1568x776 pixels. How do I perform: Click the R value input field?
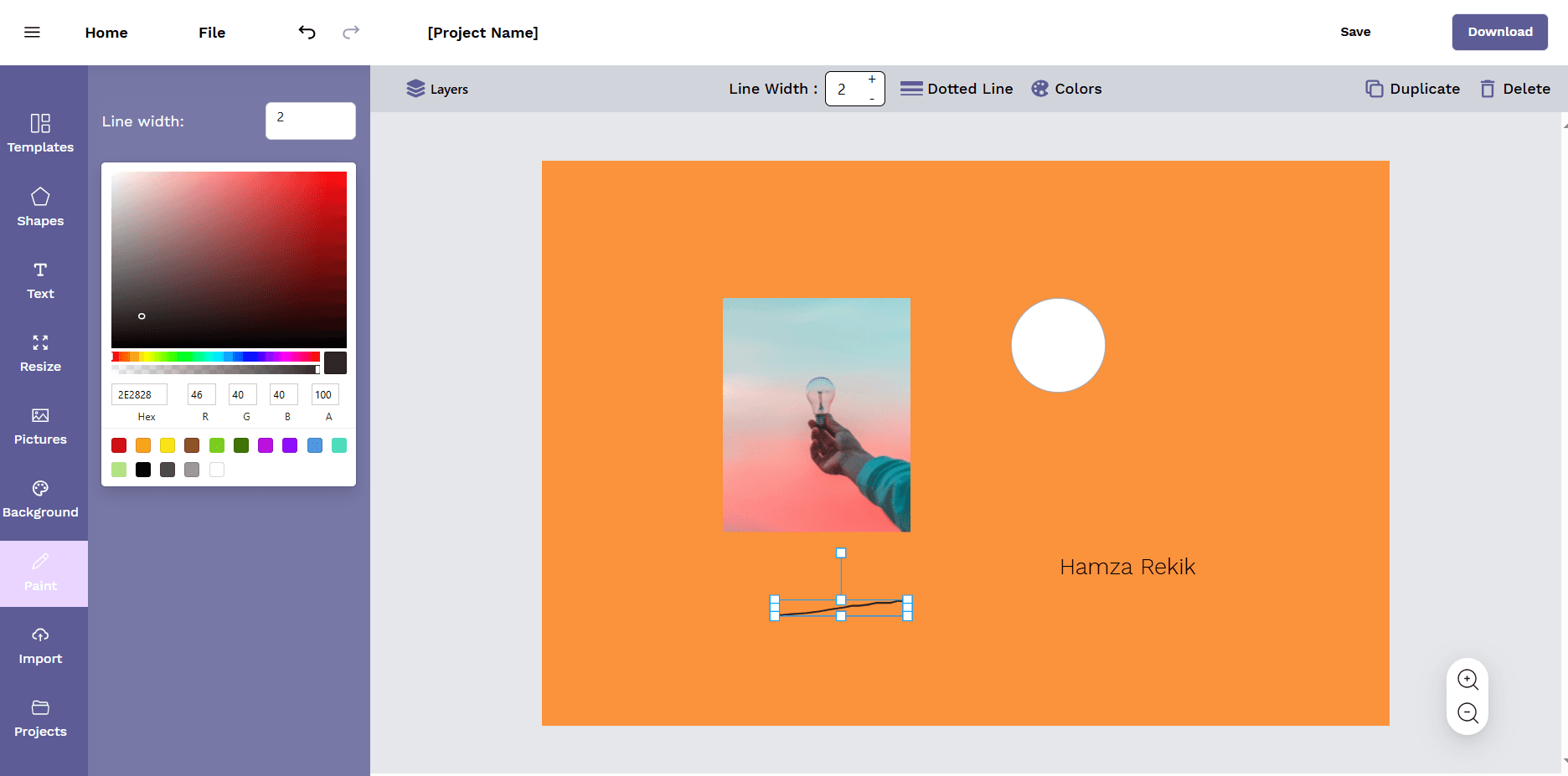202,394
